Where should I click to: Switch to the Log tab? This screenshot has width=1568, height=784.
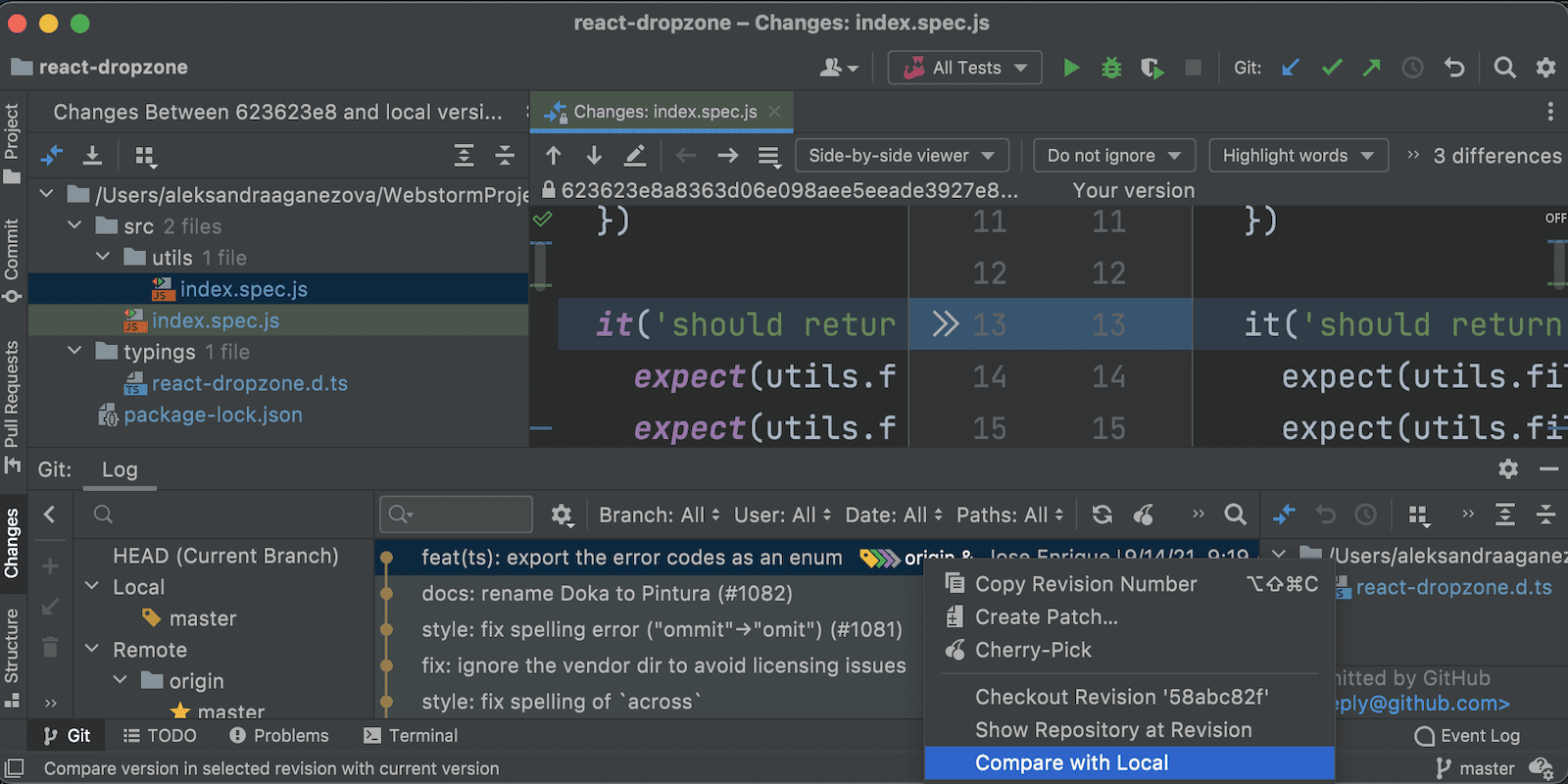point(120,469)
